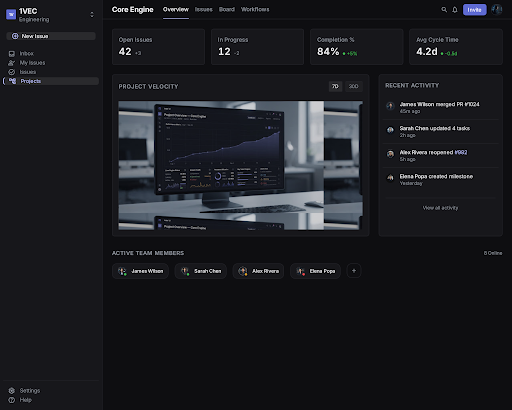Screen dimensions: 512x410
Task: Select Elena Popa team member chip
Action: point(315,271)
